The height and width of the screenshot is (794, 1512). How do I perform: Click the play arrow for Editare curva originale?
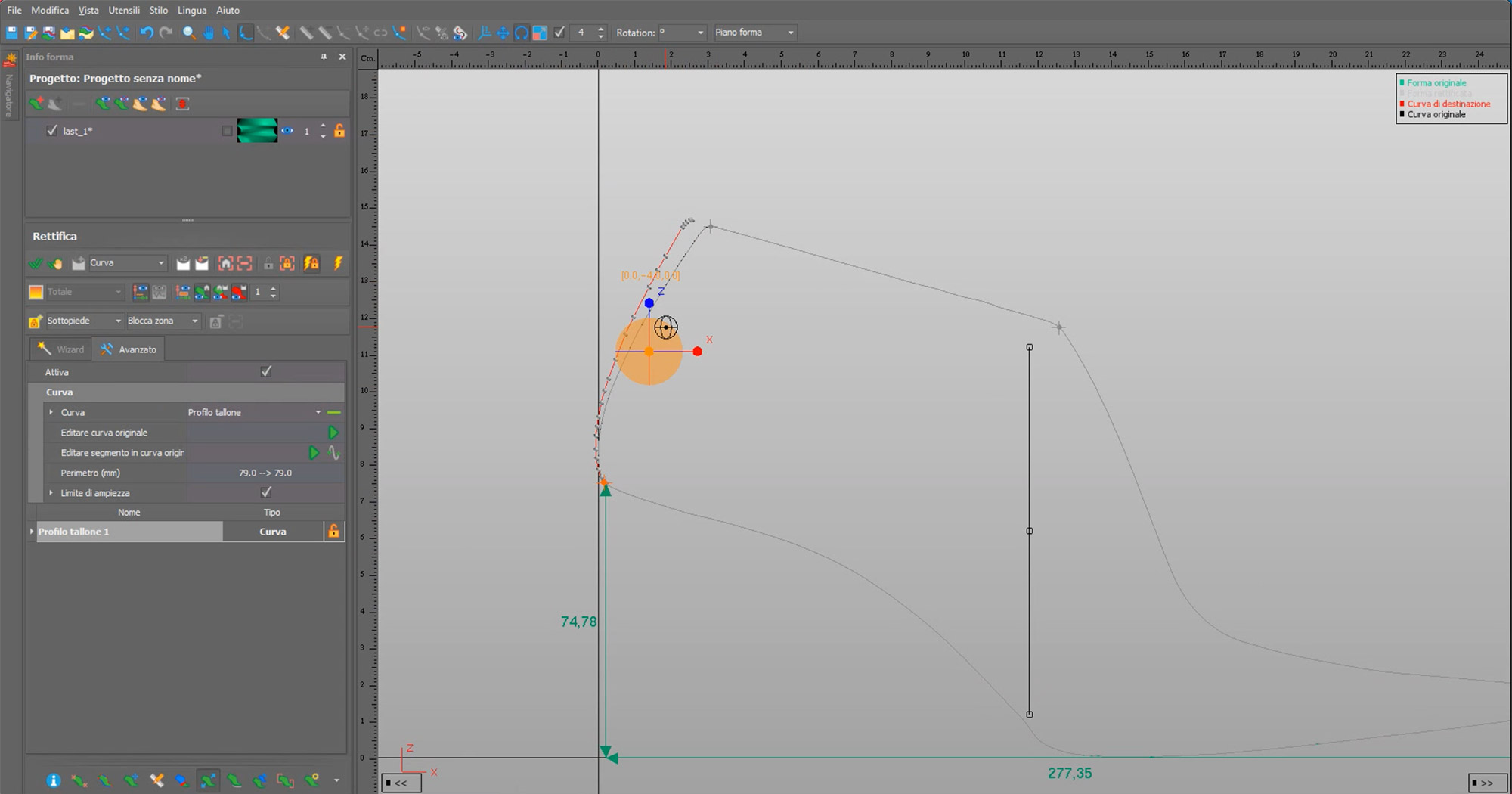(333, 433)
